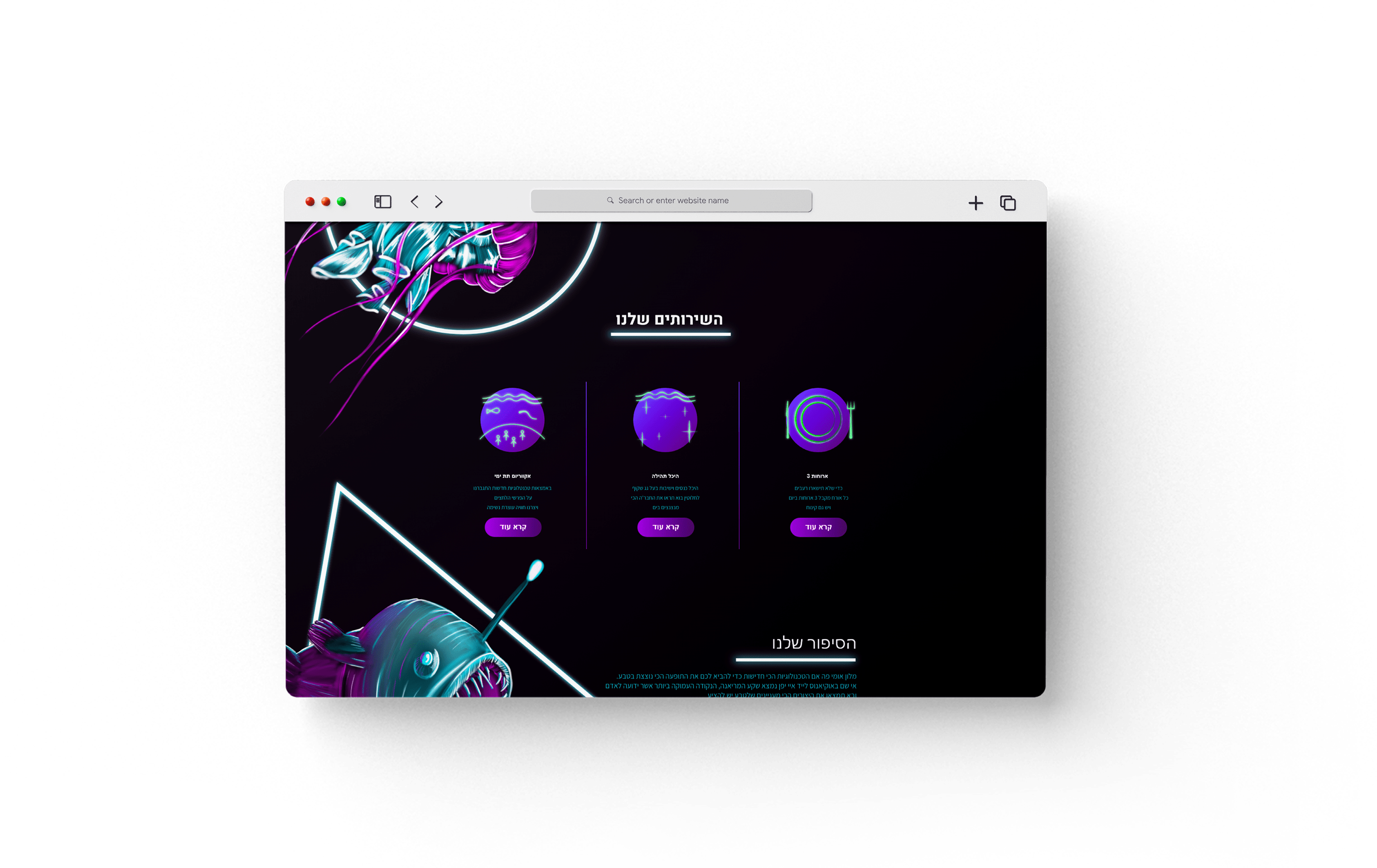Click the 'היכל תהילה' title
1377x868 pixels.
(x=665, y=476)
